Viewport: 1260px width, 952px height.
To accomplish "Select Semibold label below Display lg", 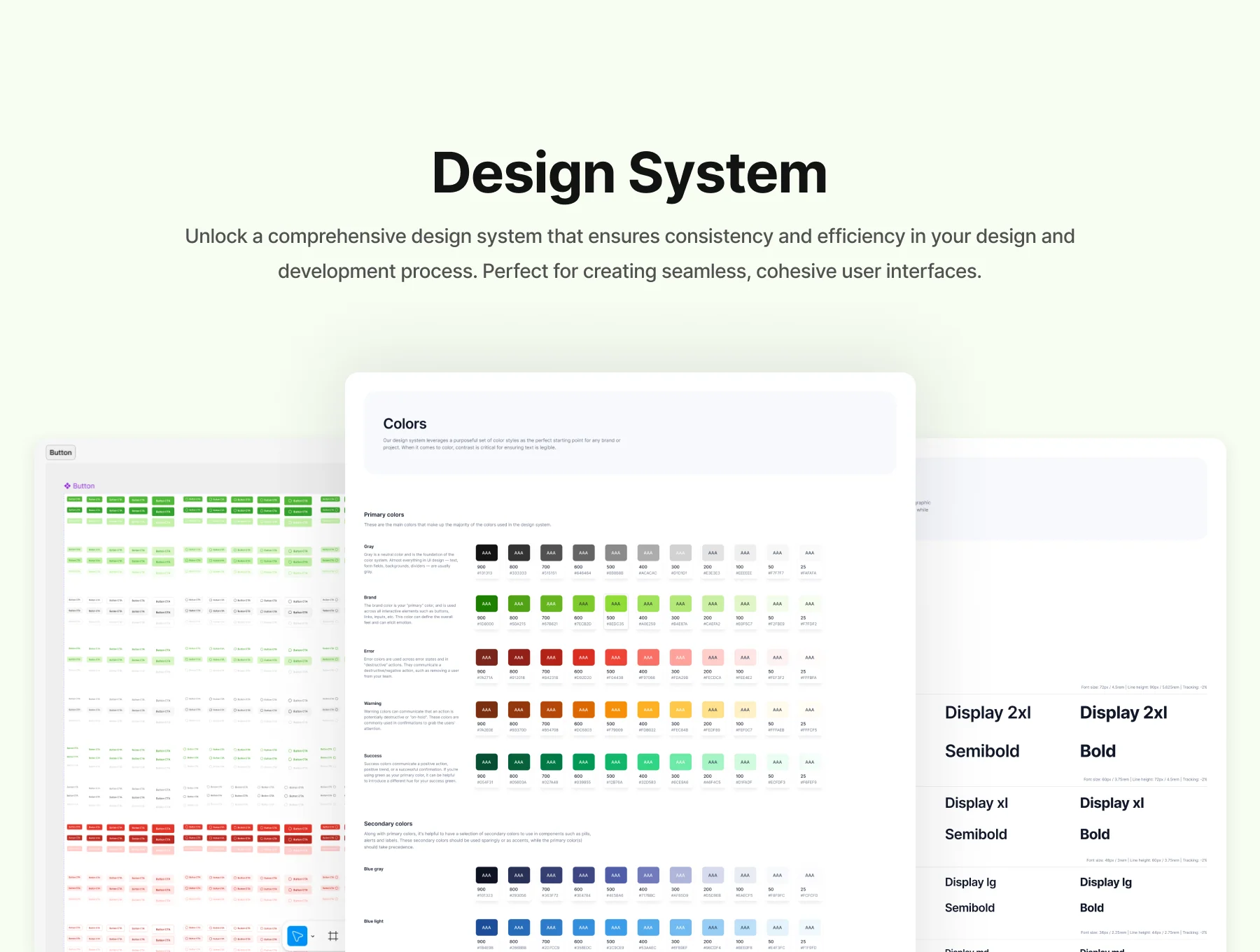I will tap(969, 908).
